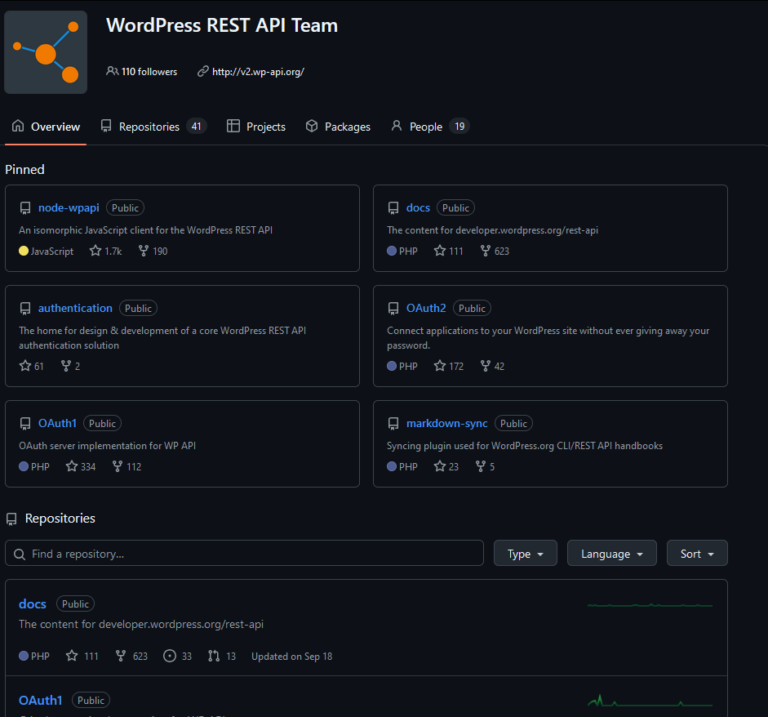The height and width of the screenshot is (717, 768).
Task: Click the PHP language dot on OAuth2 card
Action: 391,366
